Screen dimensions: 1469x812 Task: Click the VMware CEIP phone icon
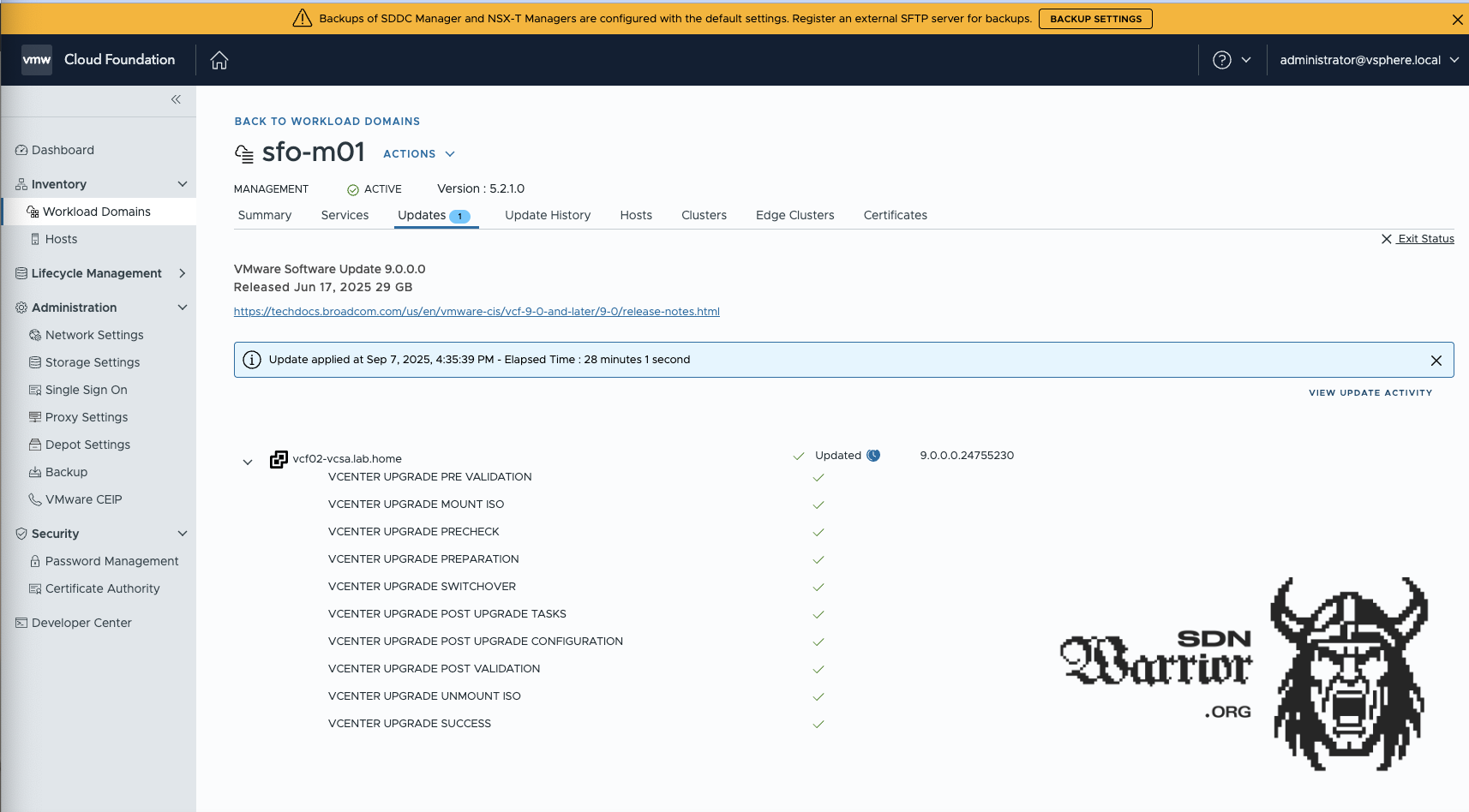tap(35, 499)
